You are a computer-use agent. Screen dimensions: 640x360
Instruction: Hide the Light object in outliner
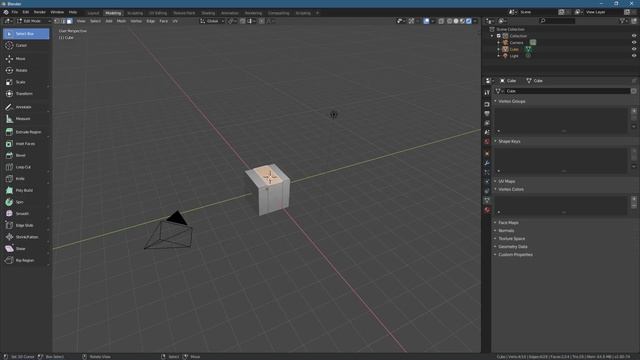click(634, 56)
